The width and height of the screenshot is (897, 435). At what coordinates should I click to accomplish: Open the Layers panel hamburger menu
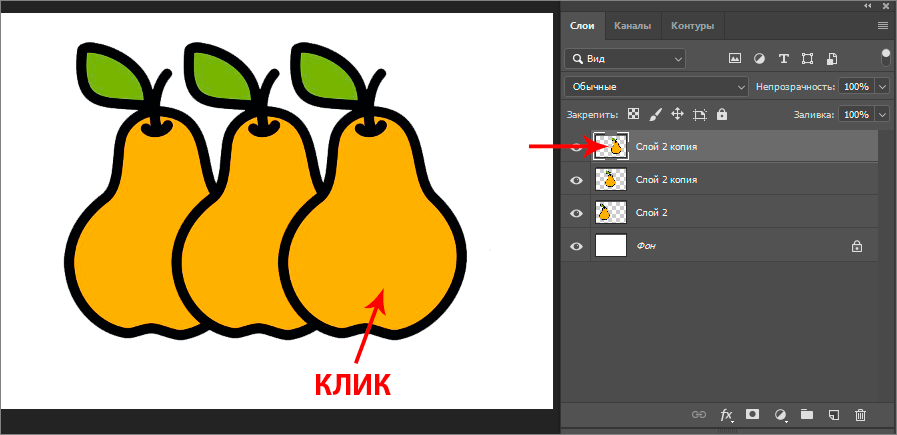click(883, 25)
